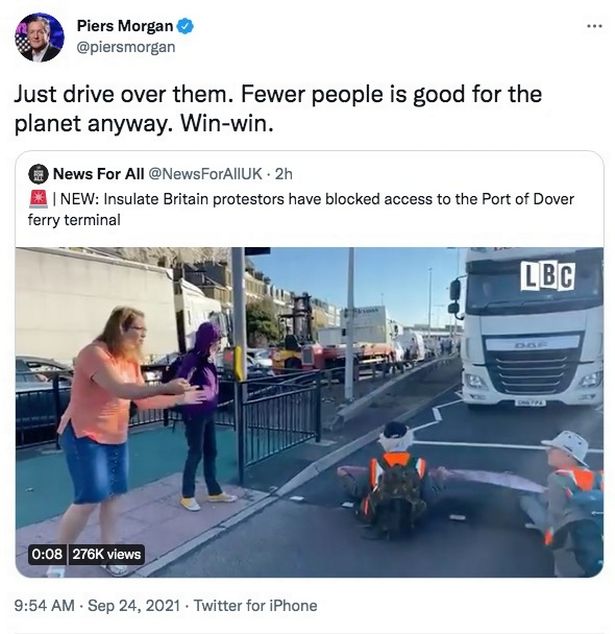Image resolution: width=615 pixels, height=634 pixels.
Task: Open the three-dot more options menu
Action: coord(594,26)
